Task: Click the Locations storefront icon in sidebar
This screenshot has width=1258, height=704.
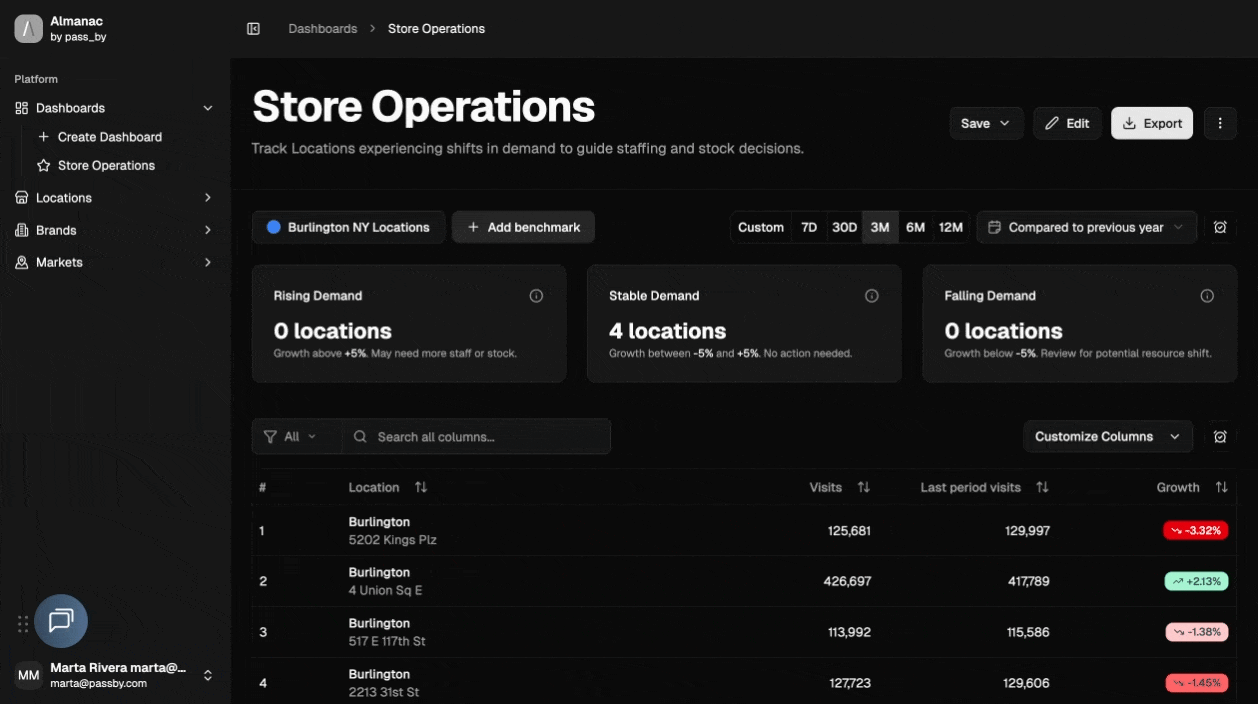Action: click(x=20, y=197)
